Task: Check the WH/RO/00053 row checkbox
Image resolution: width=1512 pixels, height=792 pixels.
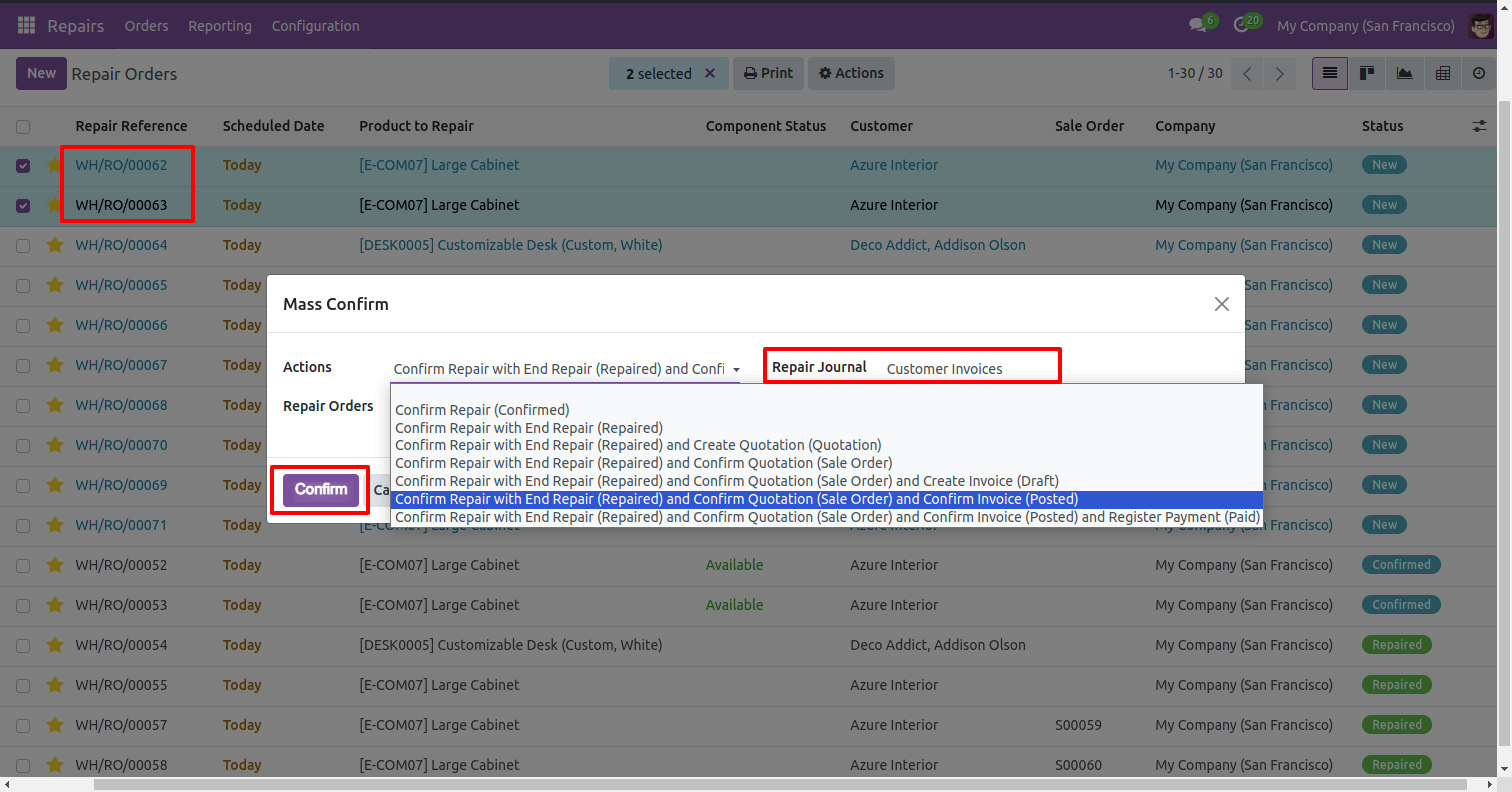Action: pyautogui.click(x=23, y=606)
